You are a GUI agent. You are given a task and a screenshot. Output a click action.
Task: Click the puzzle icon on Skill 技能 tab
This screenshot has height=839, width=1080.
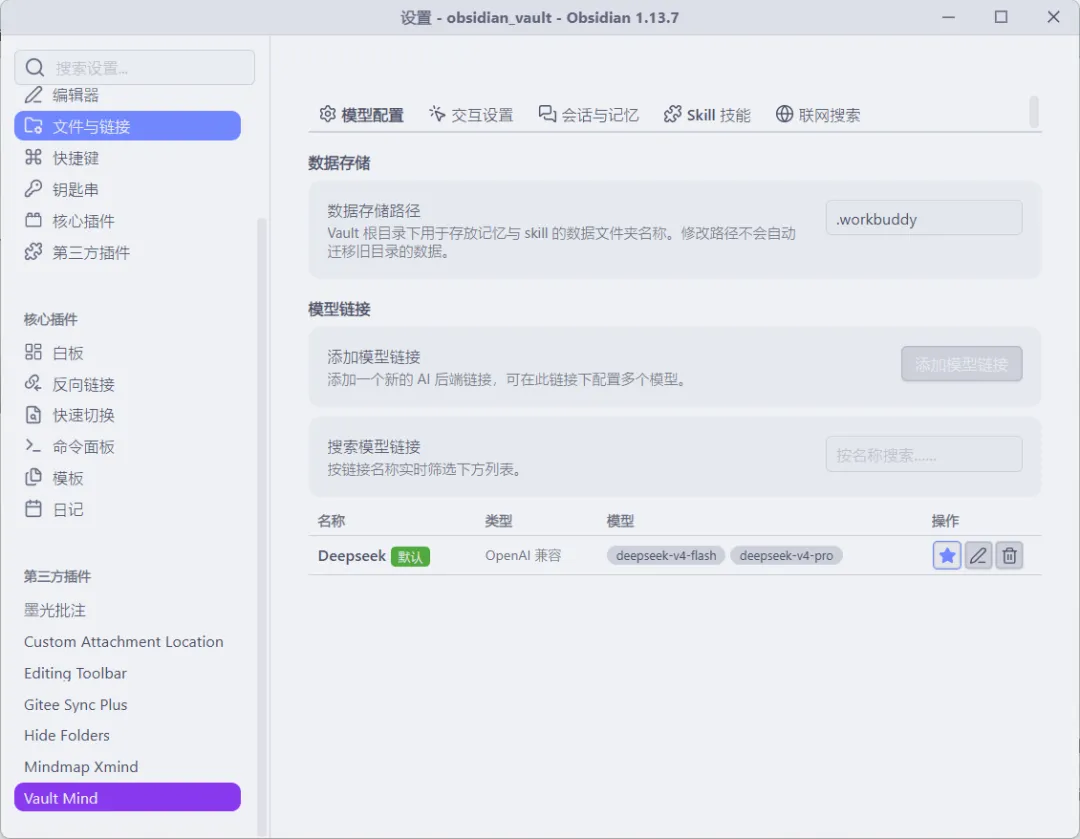click(672, 114)
